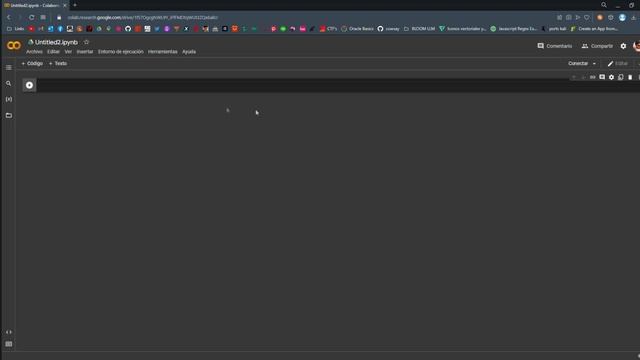Open browser tab search magnifier
The height and width of the screenshot is (360, 640).
(604, 5)
